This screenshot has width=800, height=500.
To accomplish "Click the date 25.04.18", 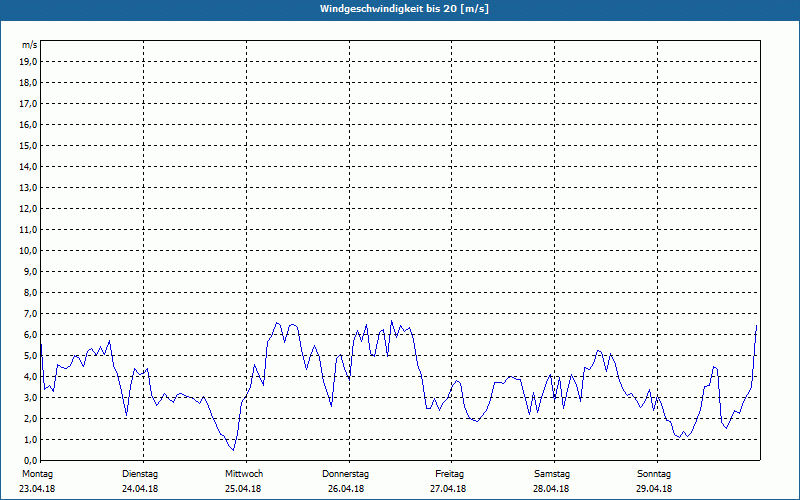I will pos(243,488).
